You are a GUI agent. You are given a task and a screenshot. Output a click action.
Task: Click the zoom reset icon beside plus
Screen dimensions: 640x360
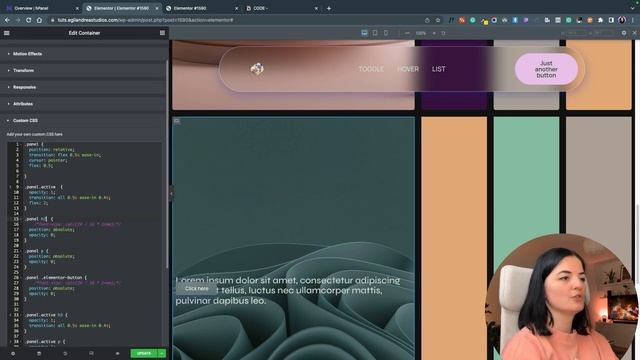coord(443,33)
